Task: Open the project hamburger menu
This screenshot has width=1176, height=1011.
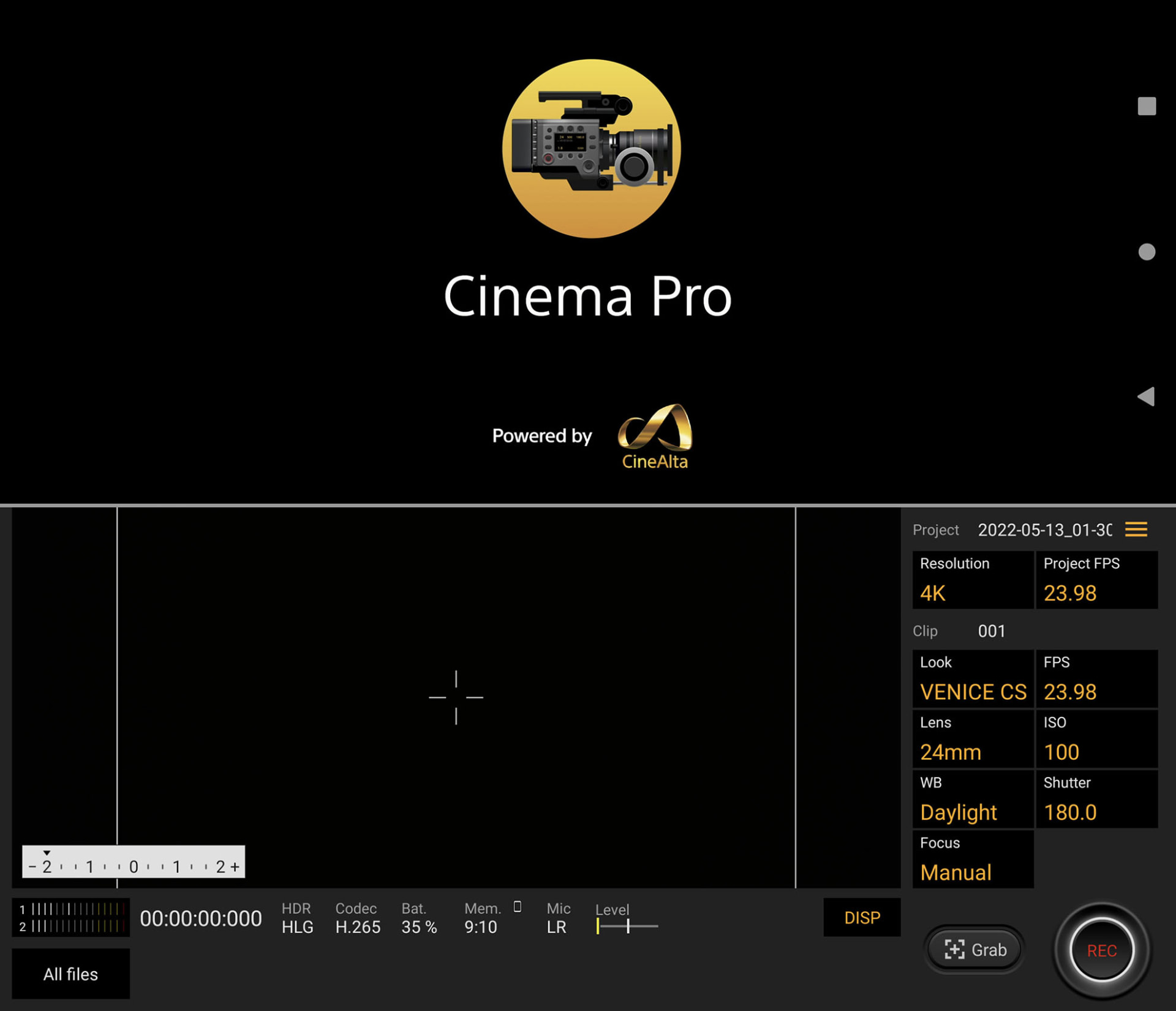Action: 1136,529
